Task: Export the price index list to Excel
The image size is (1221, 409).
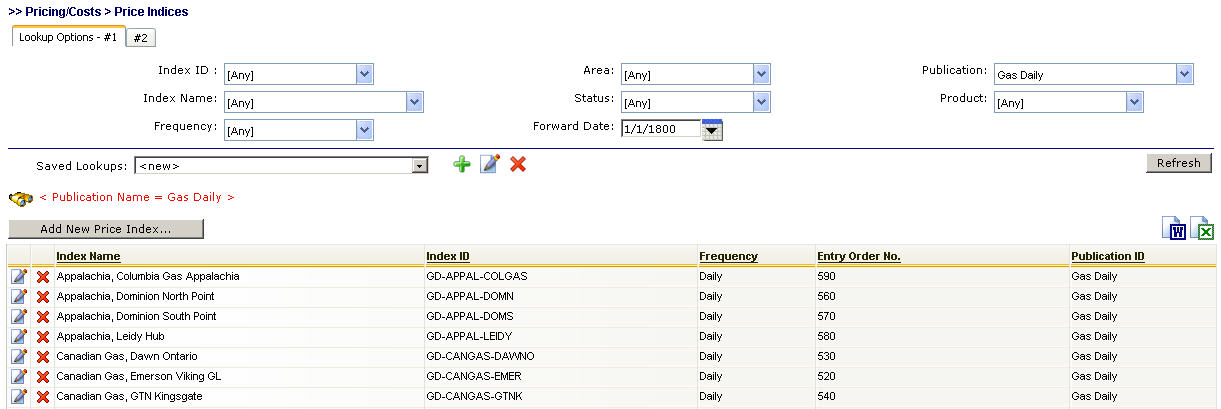Action: (x=1202, y=229)
